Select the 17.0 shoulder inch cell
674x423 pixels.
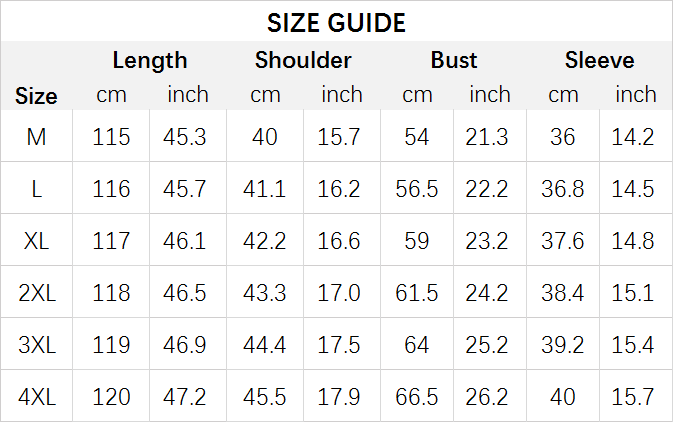(339, 293)
